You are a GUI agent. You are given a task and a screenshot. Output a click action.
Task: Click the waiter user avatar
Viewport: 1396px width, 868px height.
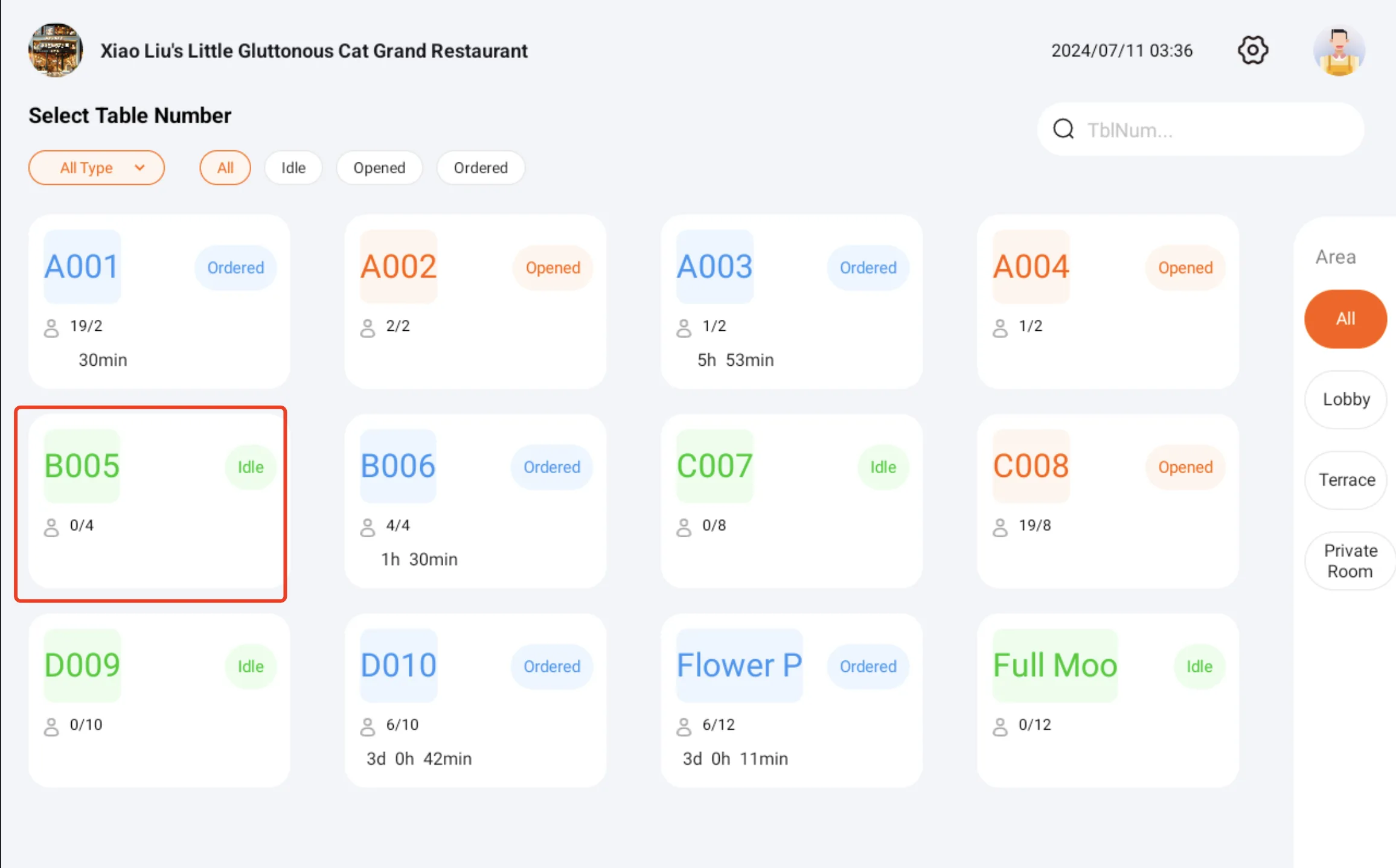[1339, 51]
